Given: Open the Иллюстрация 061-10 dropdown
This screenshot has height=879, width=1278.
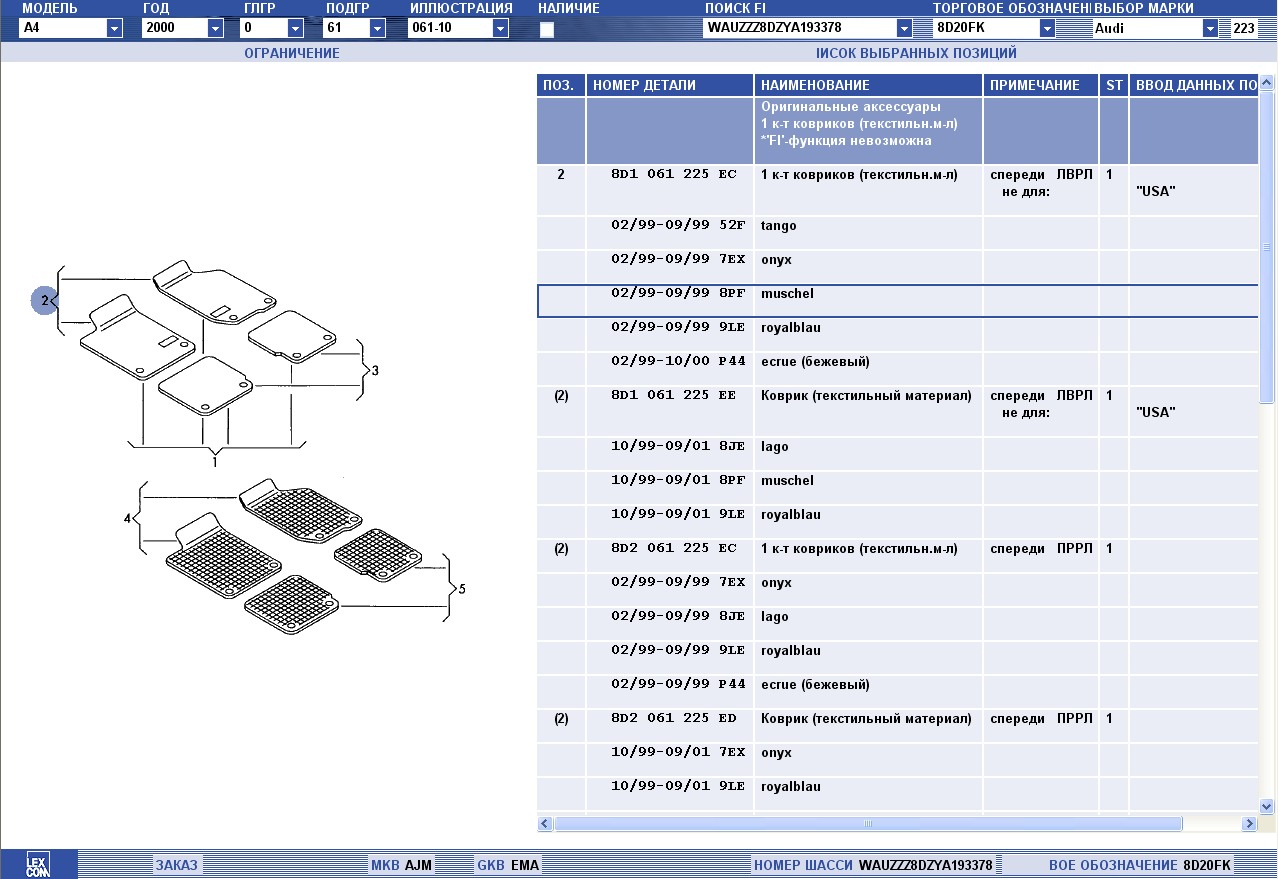Looking at the screenshot, I should [500, 29].
